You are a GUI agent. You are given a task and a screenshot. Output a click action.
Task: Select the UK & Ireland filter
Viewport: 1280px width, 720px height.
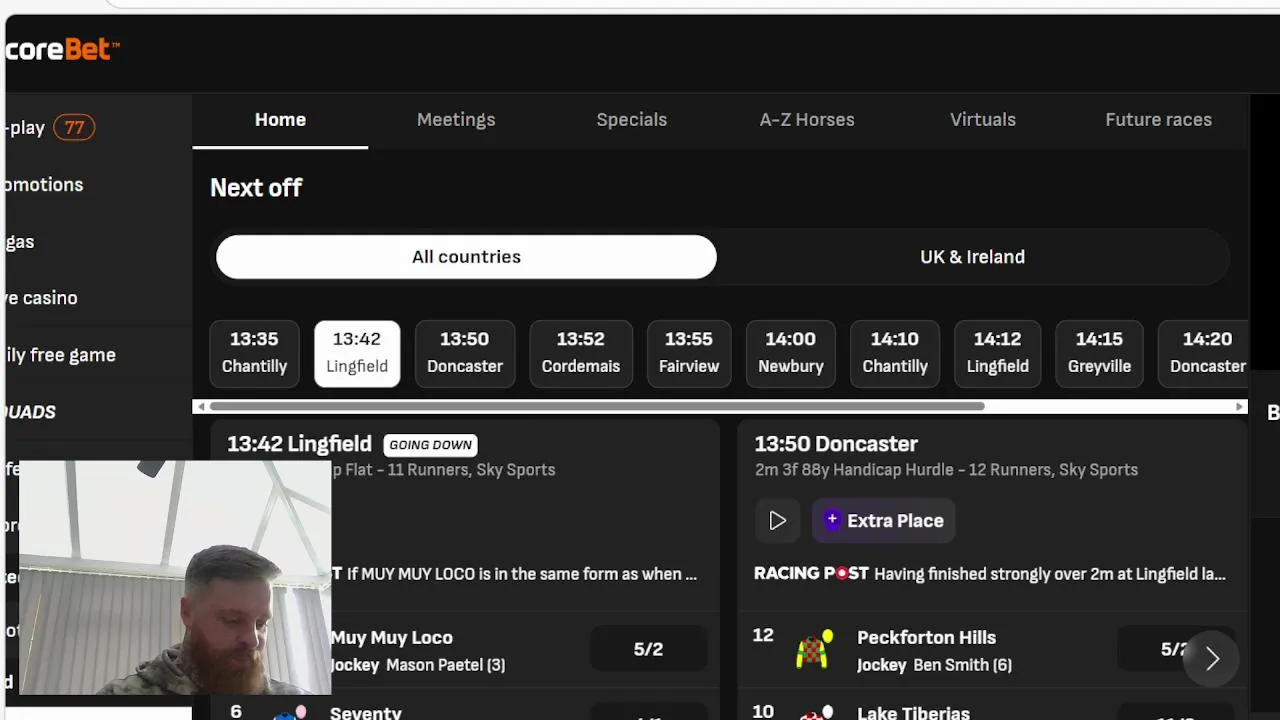coord(972,257)
